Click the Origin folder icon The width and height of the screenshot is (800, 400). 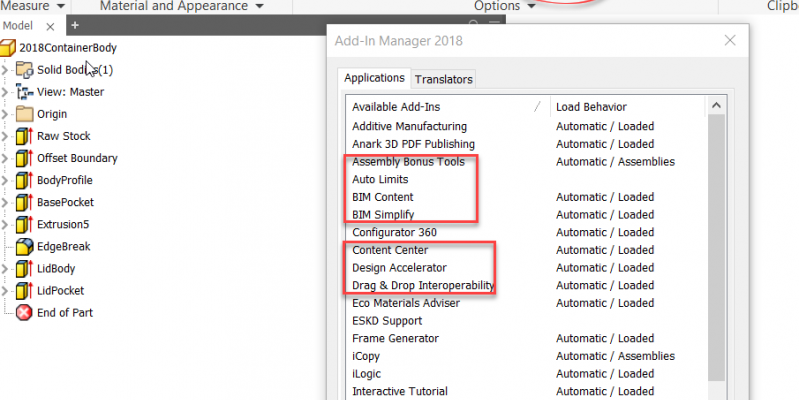(x=25, y=114)
